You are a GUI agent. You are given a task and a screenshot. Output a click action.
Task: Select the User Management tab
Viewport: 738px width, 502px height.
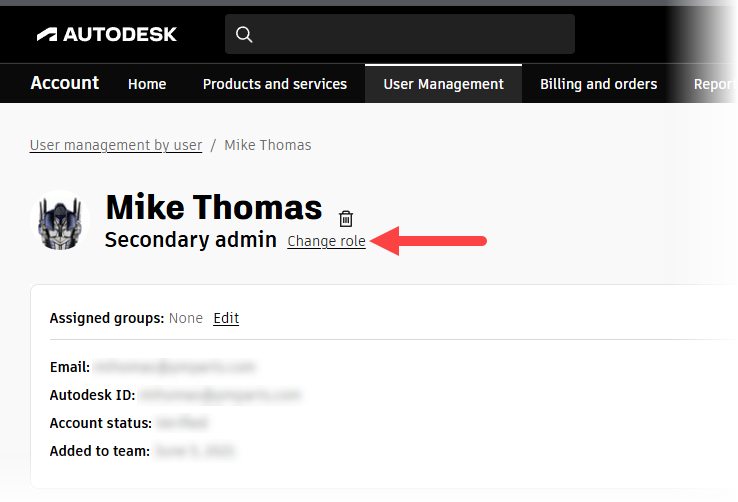(443, 84)
